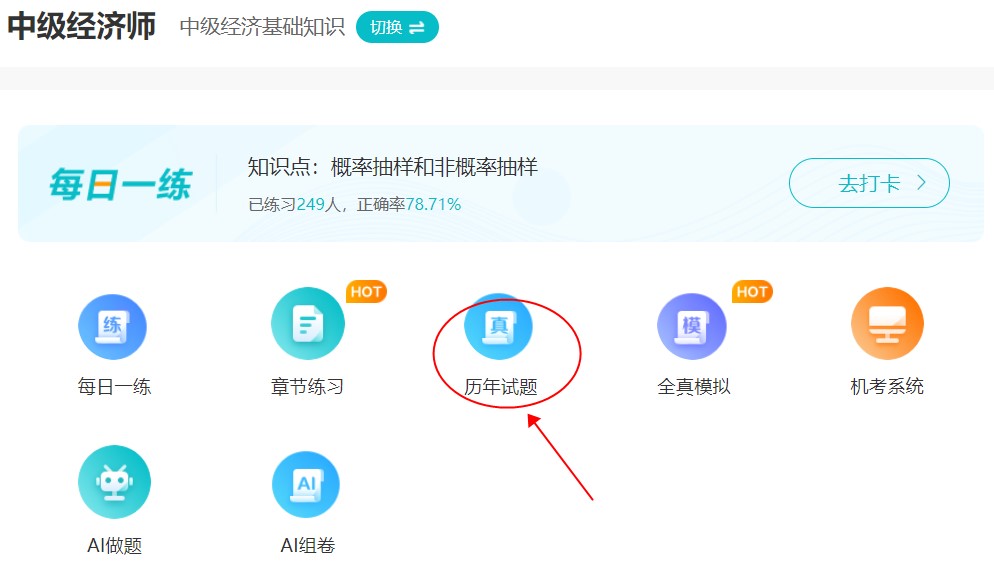Viewport: 994px width, 565px height.
Task: Open the AI做题 robot icon
Action: [x=114, y=482]
